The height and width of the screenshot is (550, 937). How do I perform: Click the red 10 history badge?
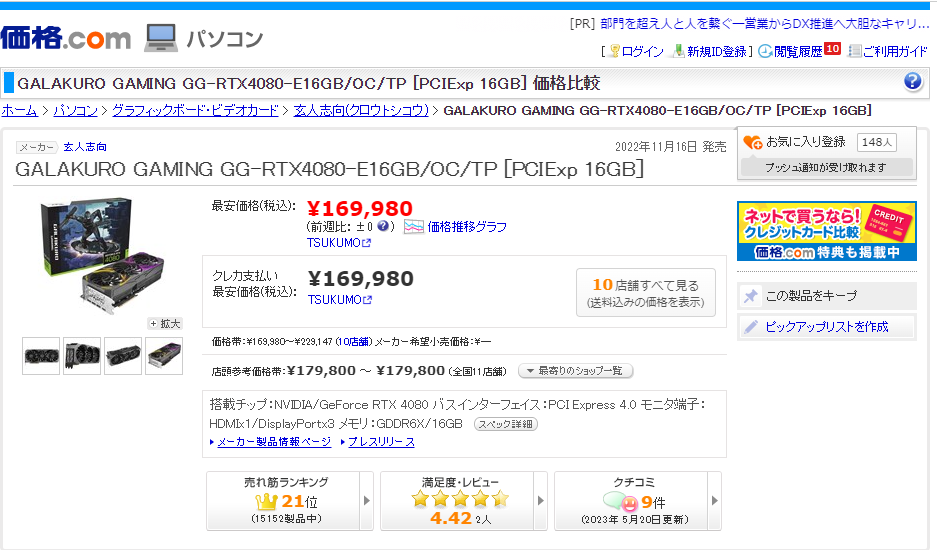tap(832, 48)
